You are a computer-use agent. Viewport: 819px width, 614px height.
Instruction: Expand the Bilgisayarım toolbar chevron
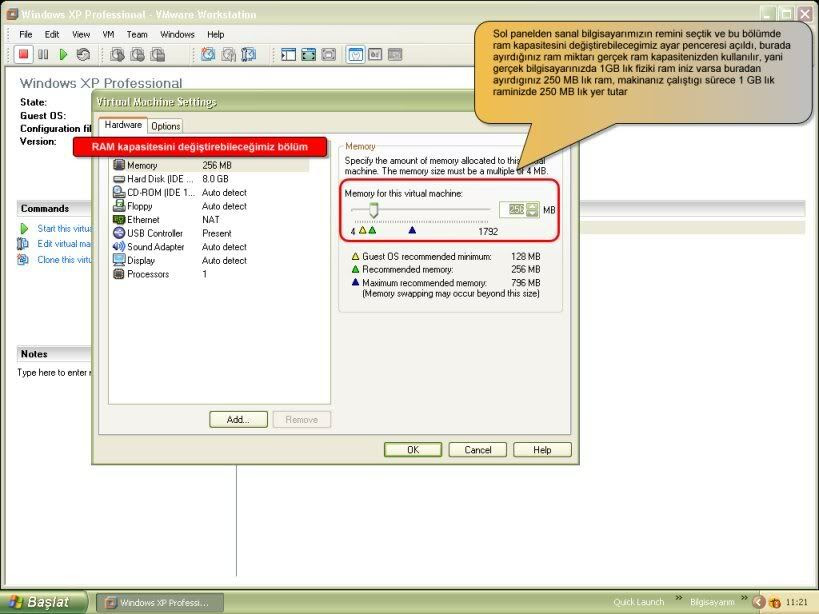click(x=744, y=598)
